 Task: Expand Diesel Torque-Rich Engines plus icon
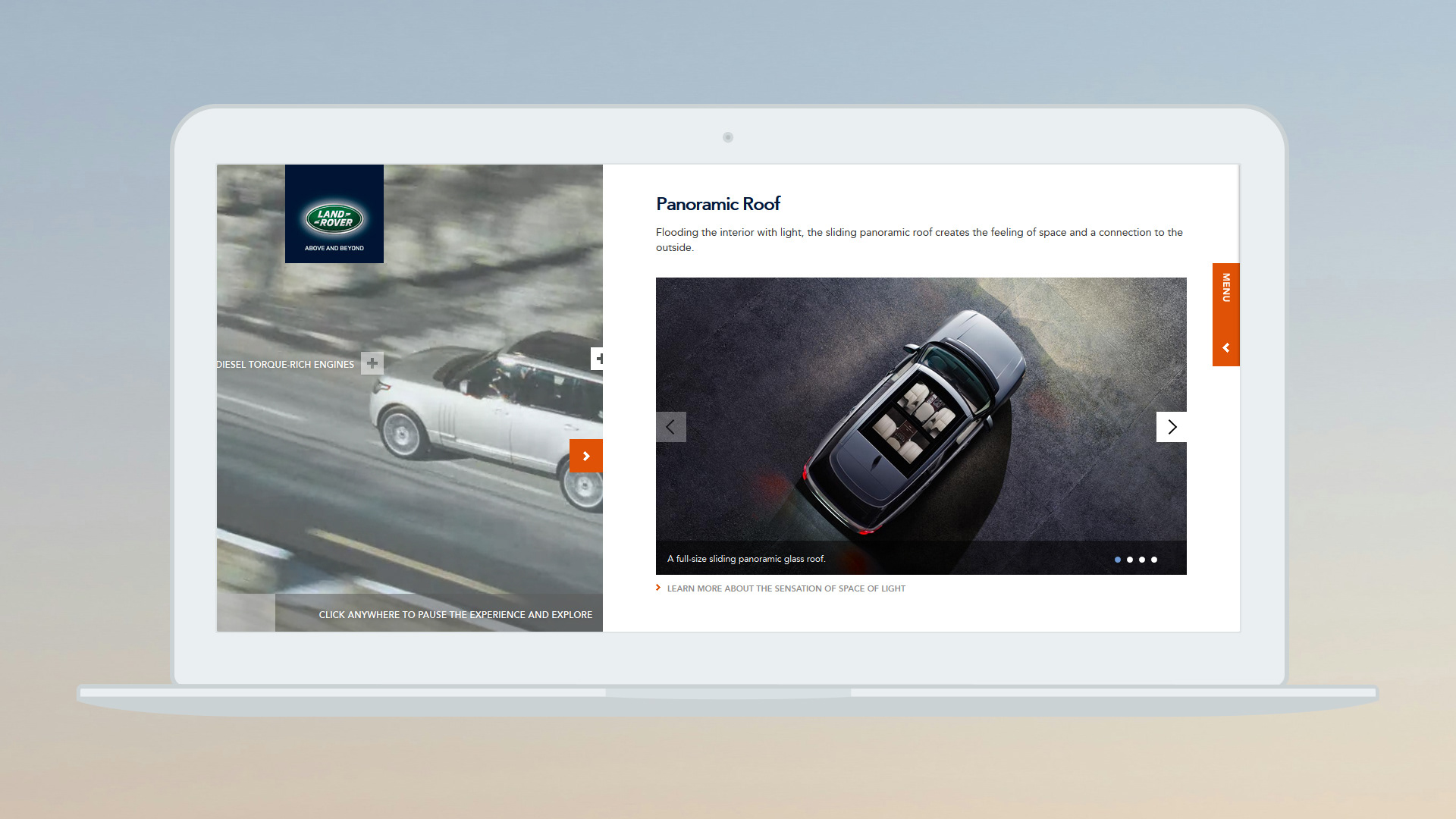(x=372, y=363)
